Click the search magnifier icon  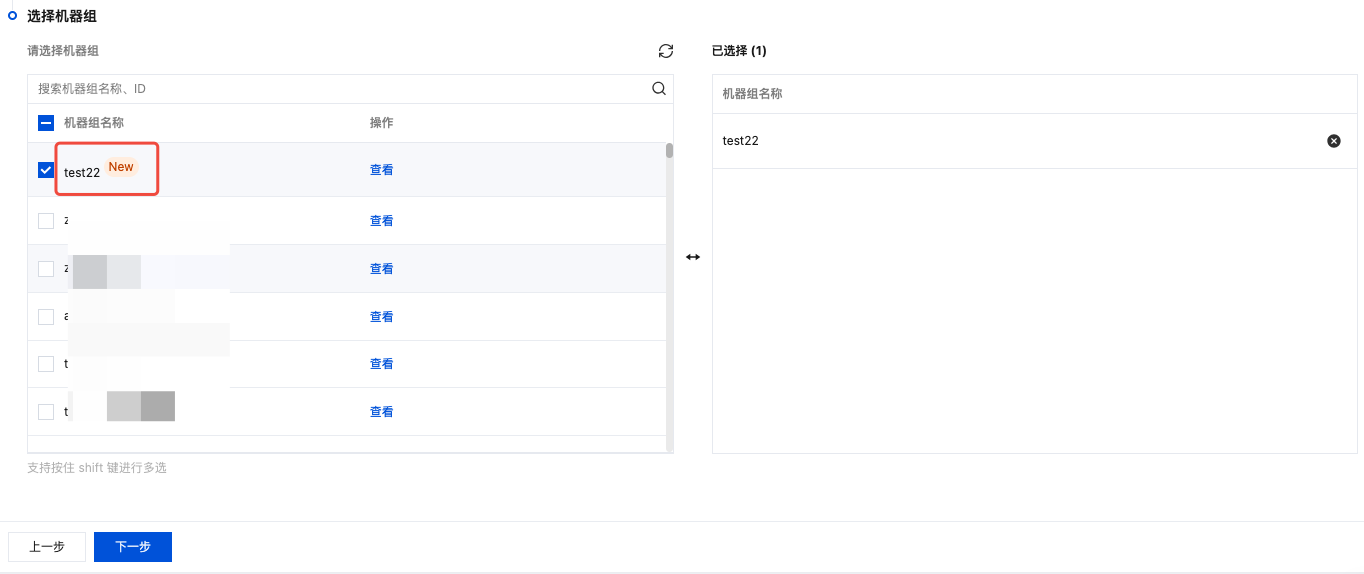(x=659, y=88)
